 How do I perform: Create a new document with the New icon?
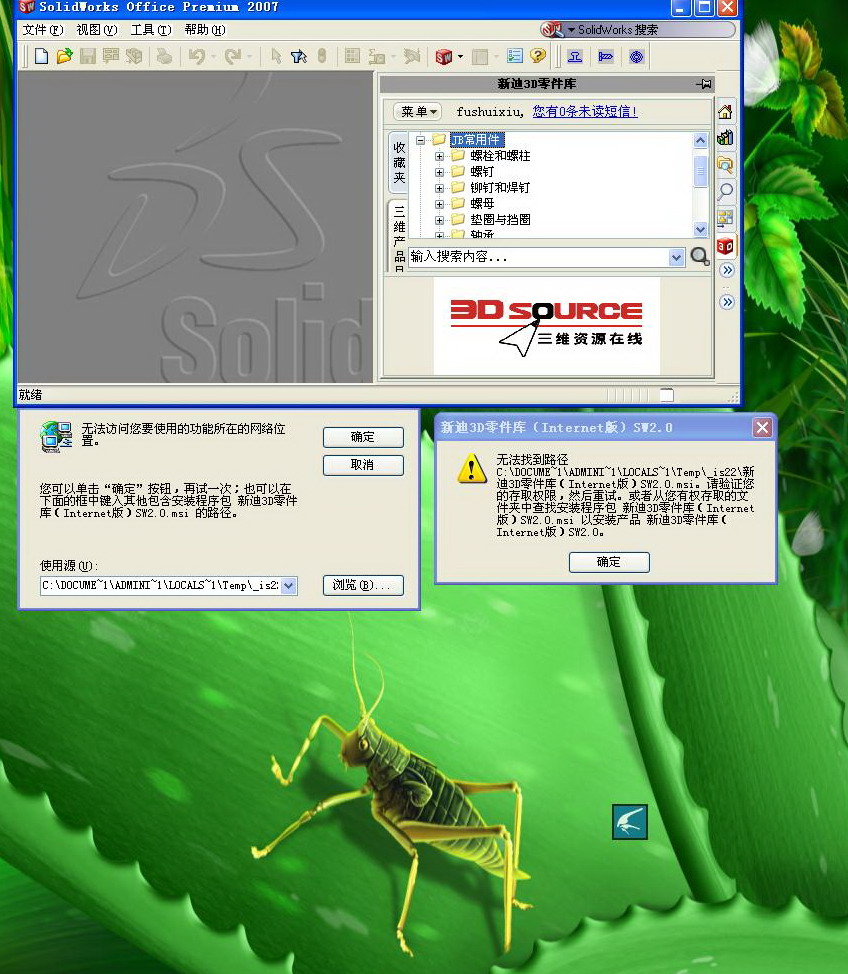click(41, 57)
